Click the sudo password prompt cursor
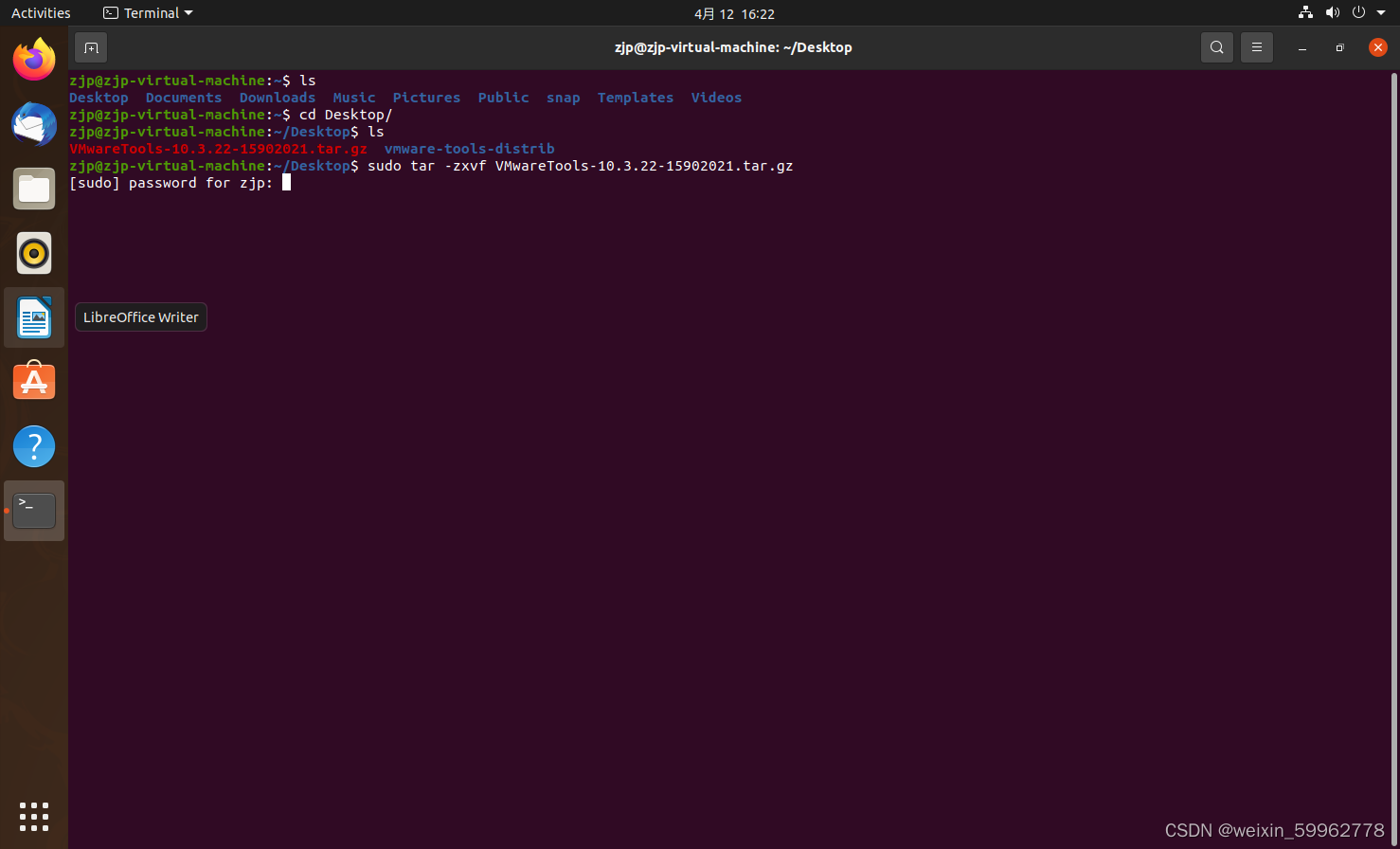The width and height of the screenshot is (1400, 849). pos(286,183)
